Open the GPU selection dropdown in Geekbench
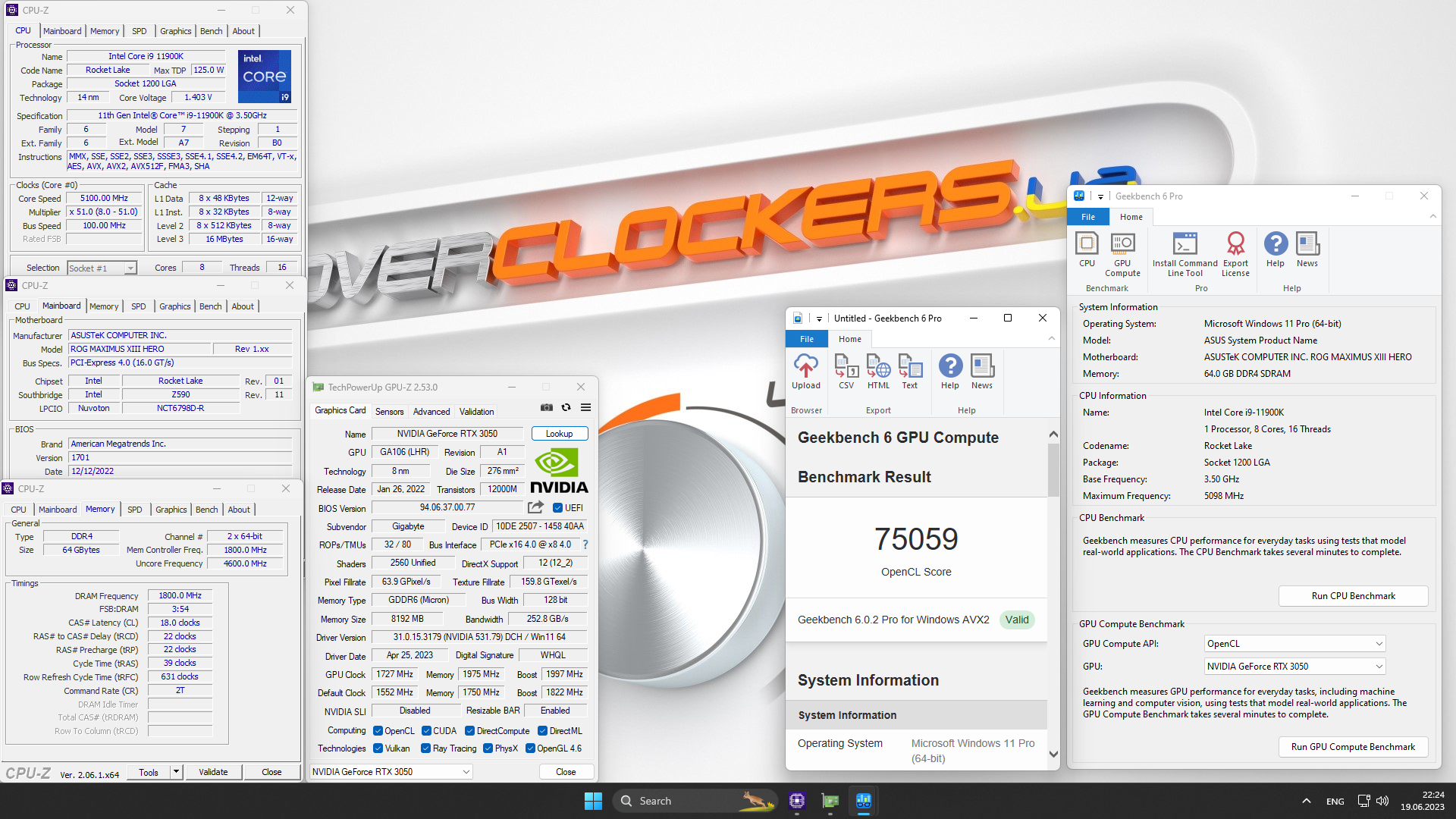This screenshot has width=1456, height=819. point(1294,667)
